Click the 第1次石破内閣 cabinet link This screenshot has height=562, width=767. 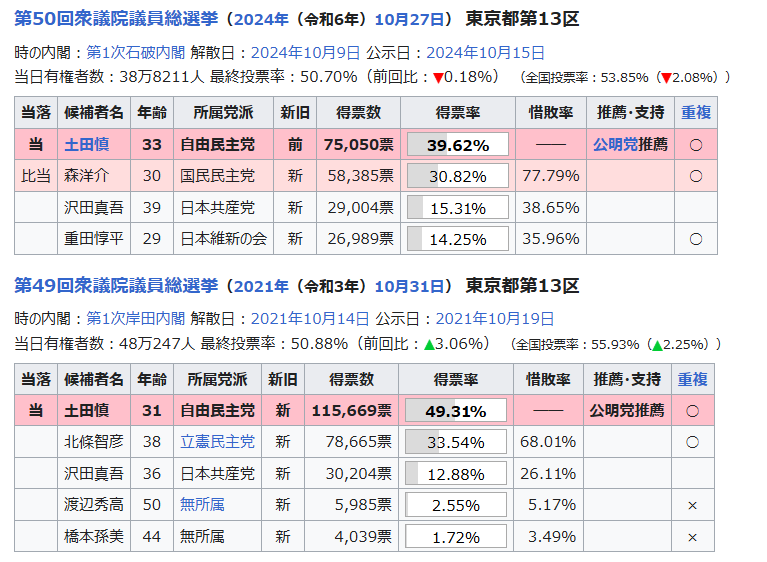135,53
